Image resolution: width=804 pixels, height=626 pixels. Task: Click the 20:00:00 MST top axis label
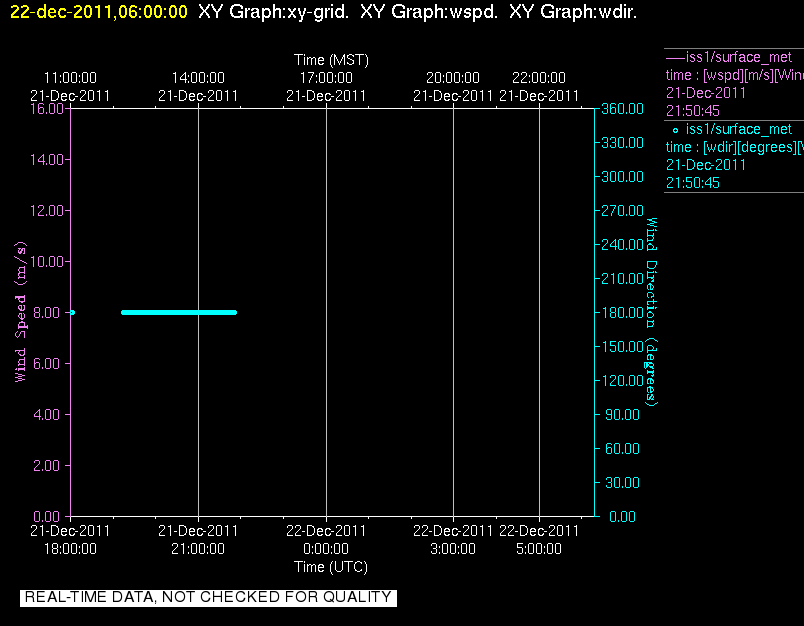453,78
